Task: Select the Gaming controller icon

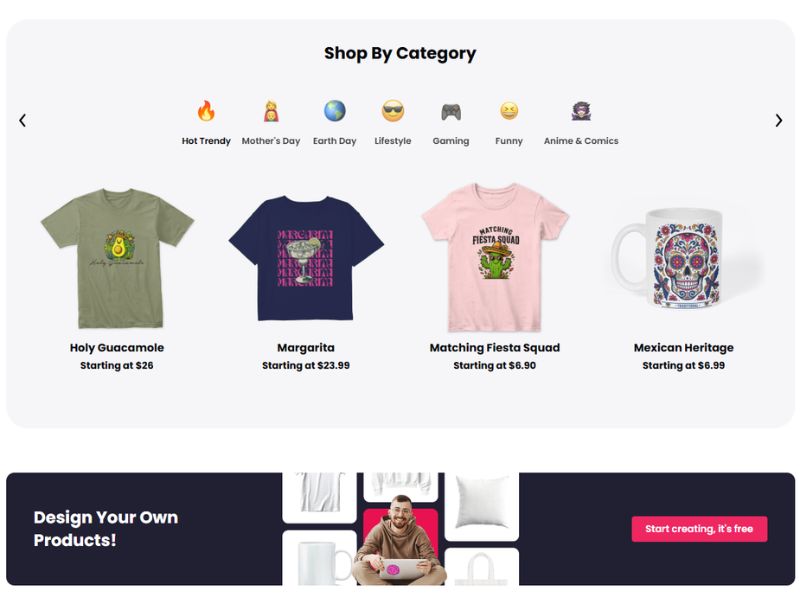Action: [x=451, y=111]
